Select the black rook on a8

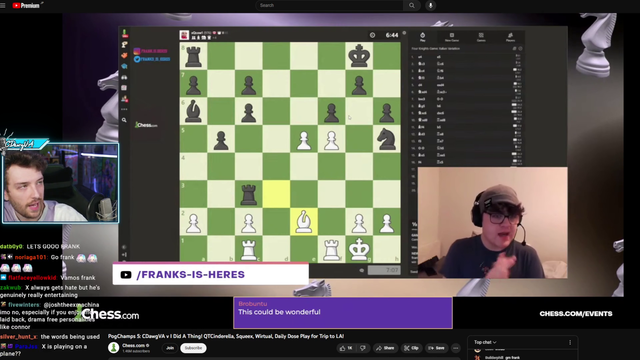click(193, 56)
